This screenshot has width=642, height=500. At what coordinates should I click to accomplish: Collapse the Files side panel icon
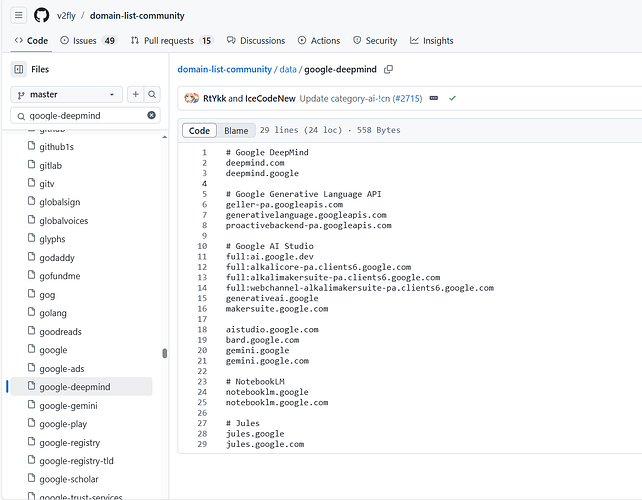click(x=19, y=69)
